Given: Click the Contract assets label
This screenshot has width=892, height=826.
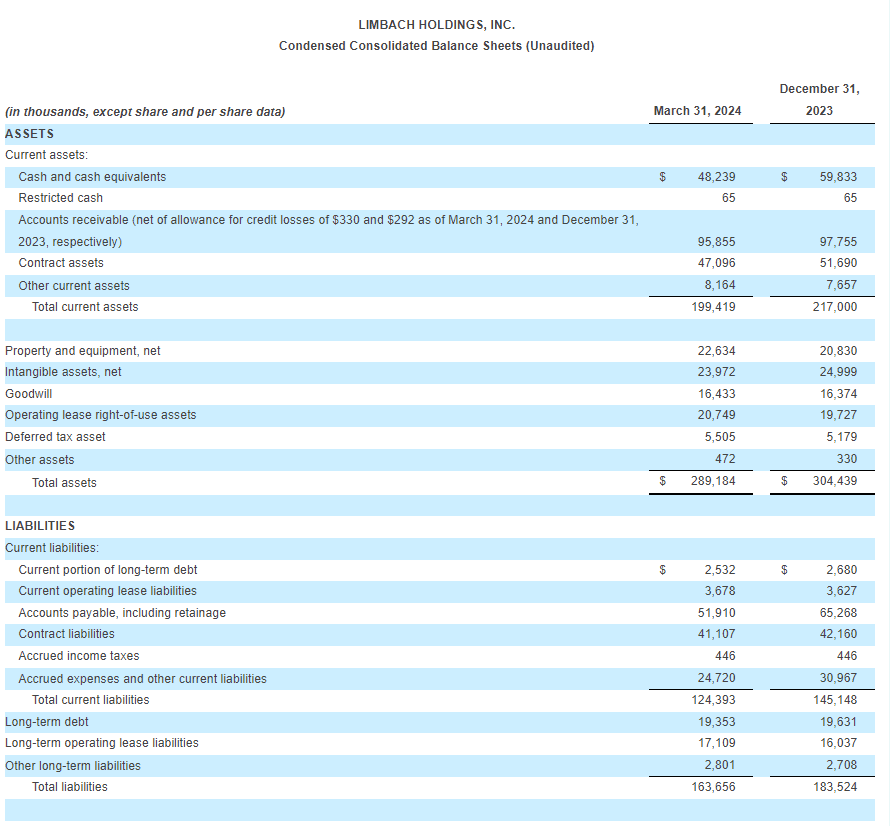Looking at the screenshot, I should click(x=61, y=263).
